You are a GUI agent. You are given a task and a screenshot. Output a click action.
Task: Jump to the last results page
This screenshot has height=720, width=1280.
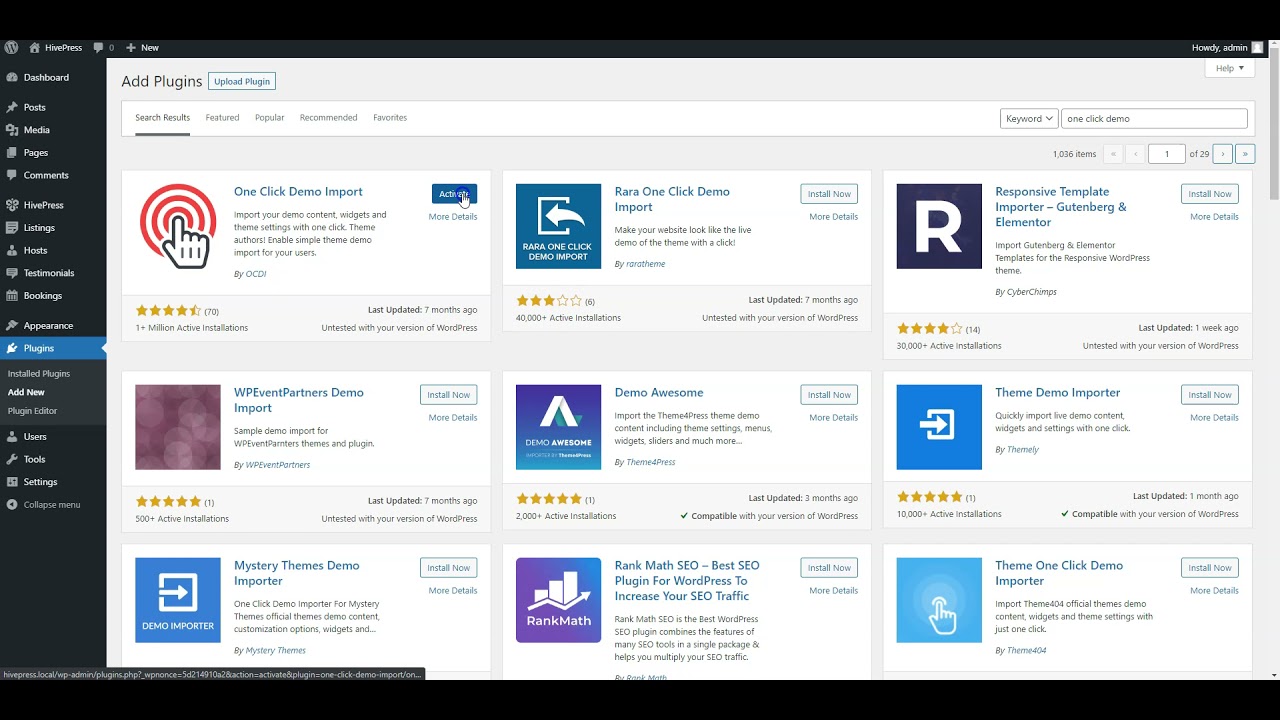click(1245, 154)
